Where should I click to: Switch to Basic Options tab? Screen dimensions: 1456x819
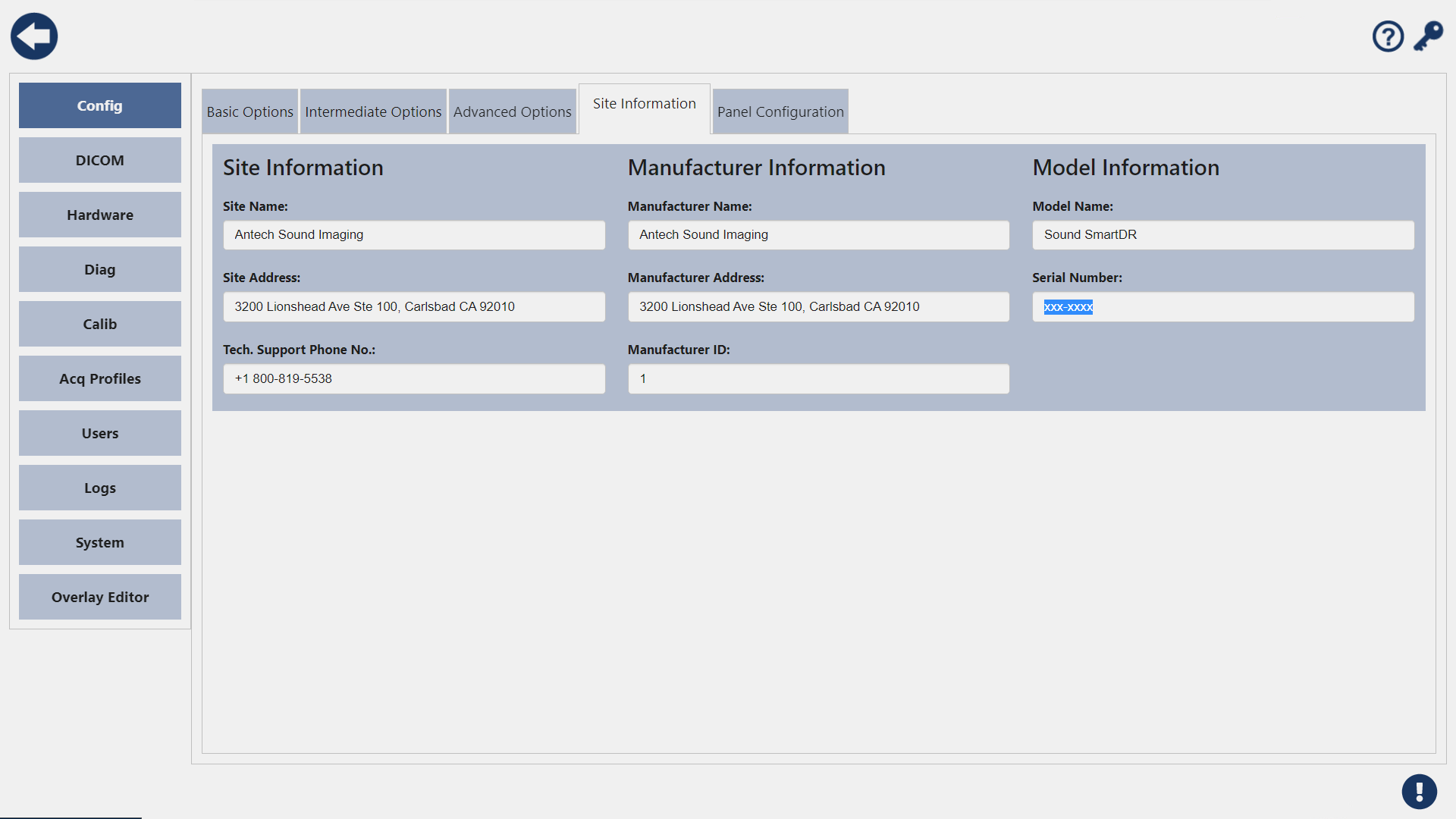(x=249, y=111)
